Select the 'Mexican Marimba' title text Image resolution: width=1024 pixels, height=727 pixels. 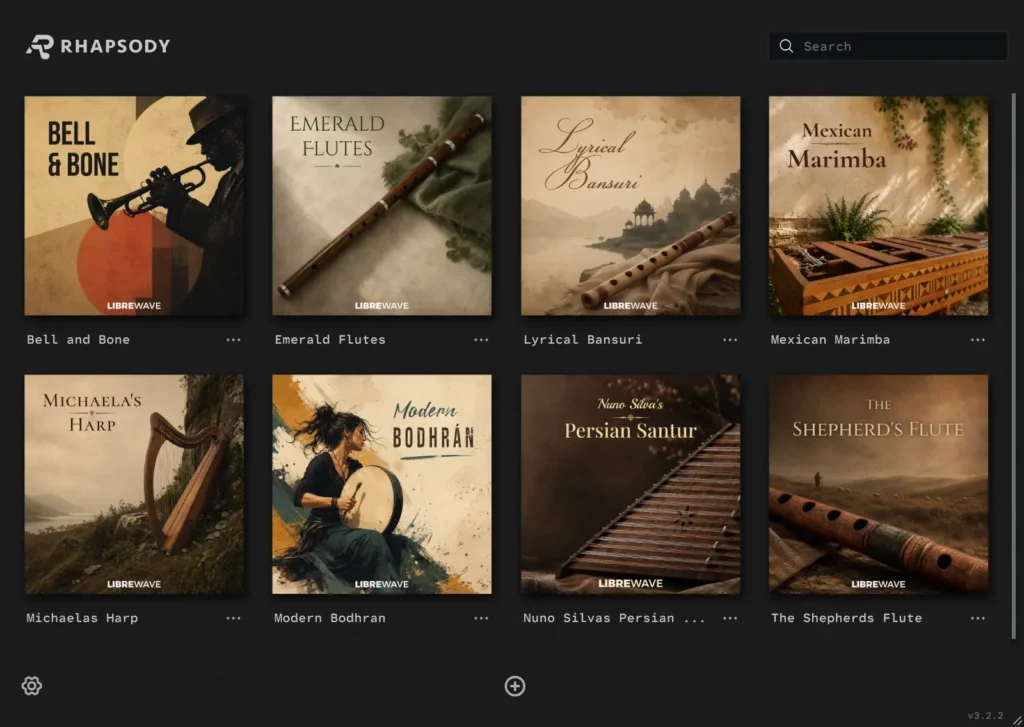tap(830, 340)
